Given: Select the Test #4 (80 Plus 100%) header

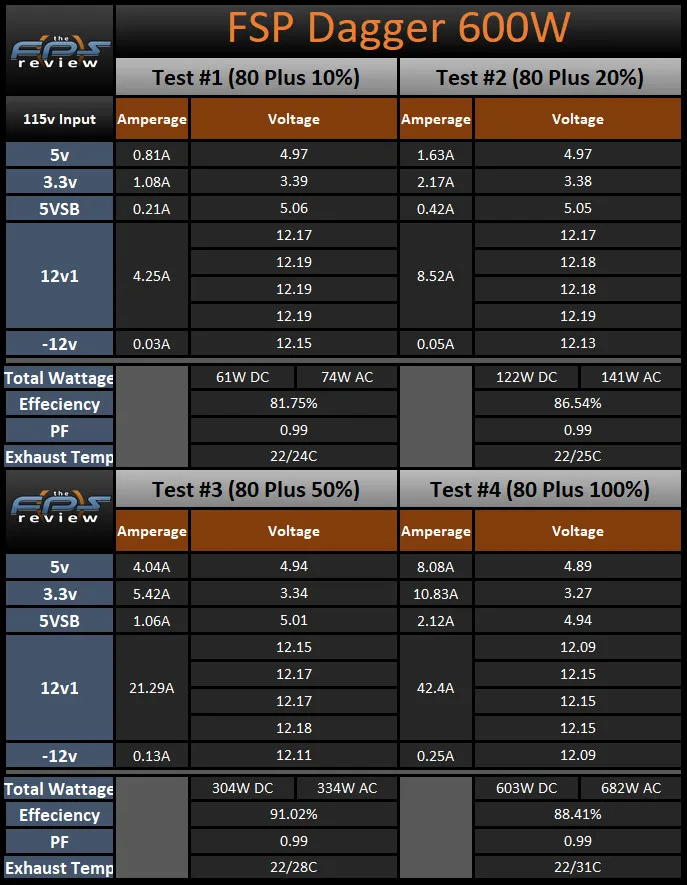Looking at the screenshot, I should point(540,489).
